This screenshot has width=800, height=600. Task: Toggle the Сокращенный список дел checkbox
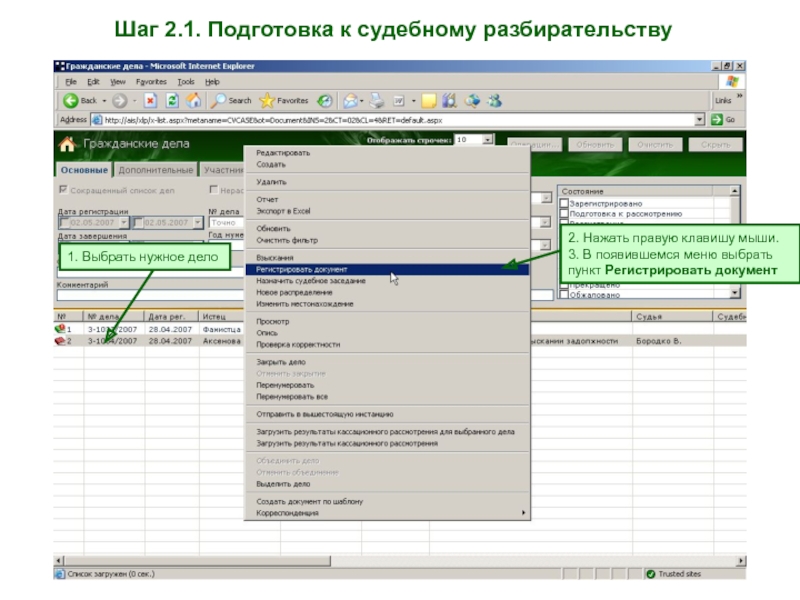63,190
